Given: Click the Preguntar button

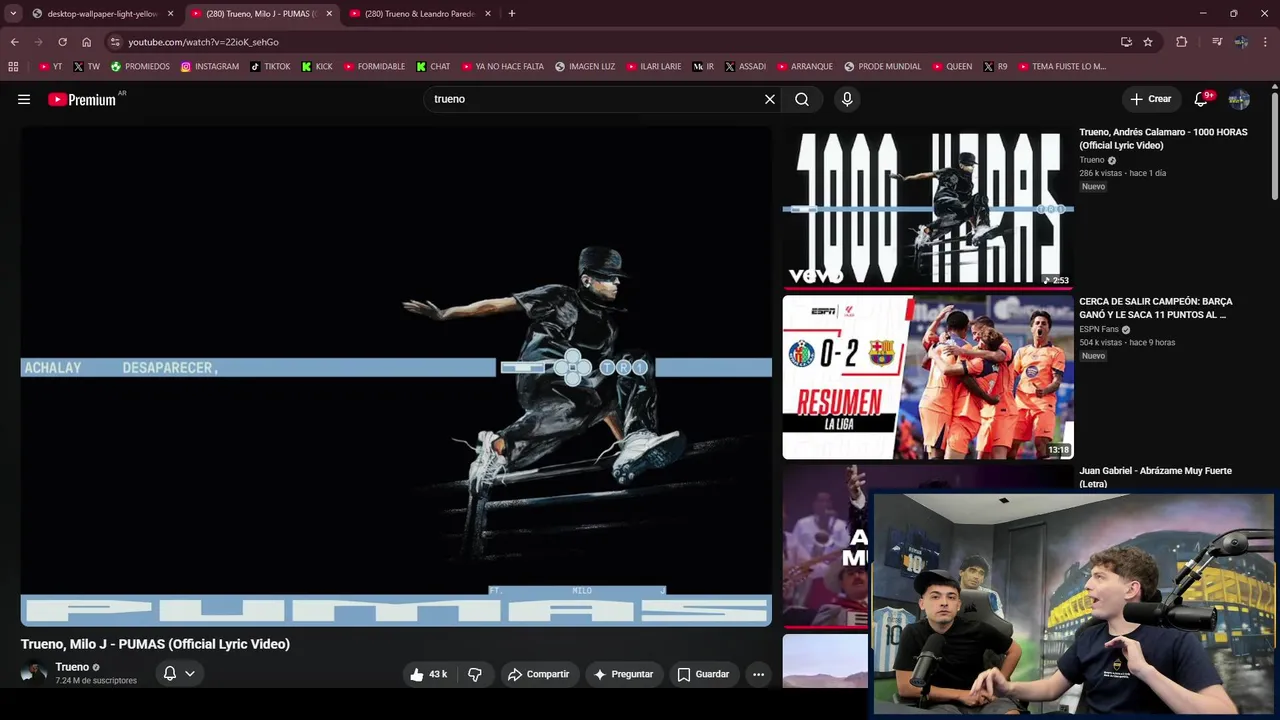Looking at the screenshot, I should click(623, 674).
